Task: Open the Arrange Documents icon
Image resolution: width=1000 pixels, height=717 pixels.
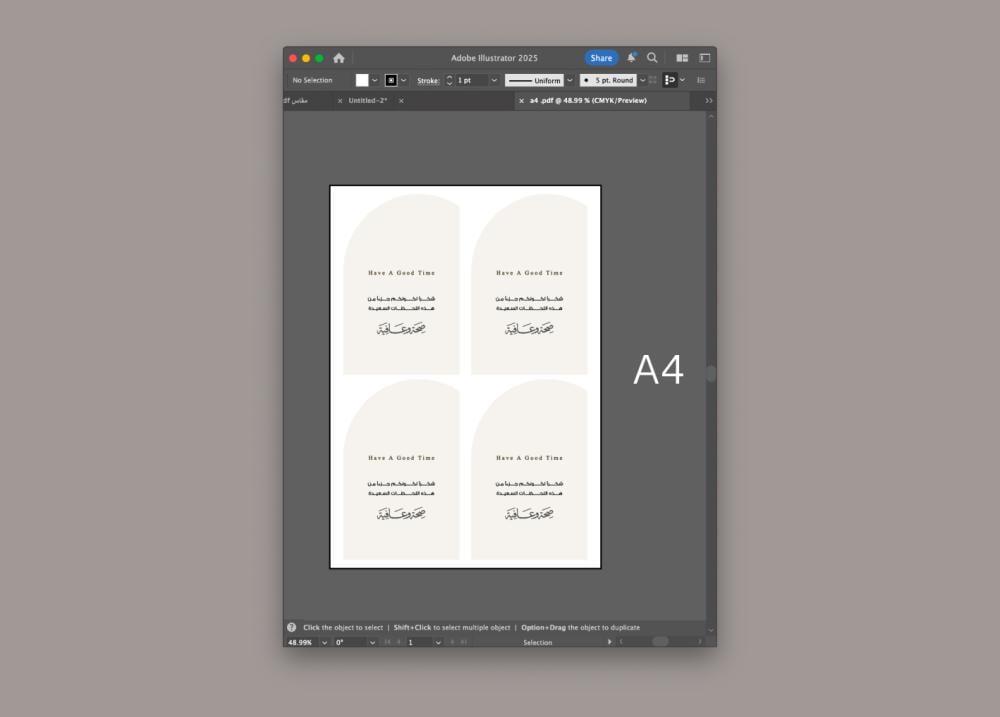Action: click(x=682, y=58)
